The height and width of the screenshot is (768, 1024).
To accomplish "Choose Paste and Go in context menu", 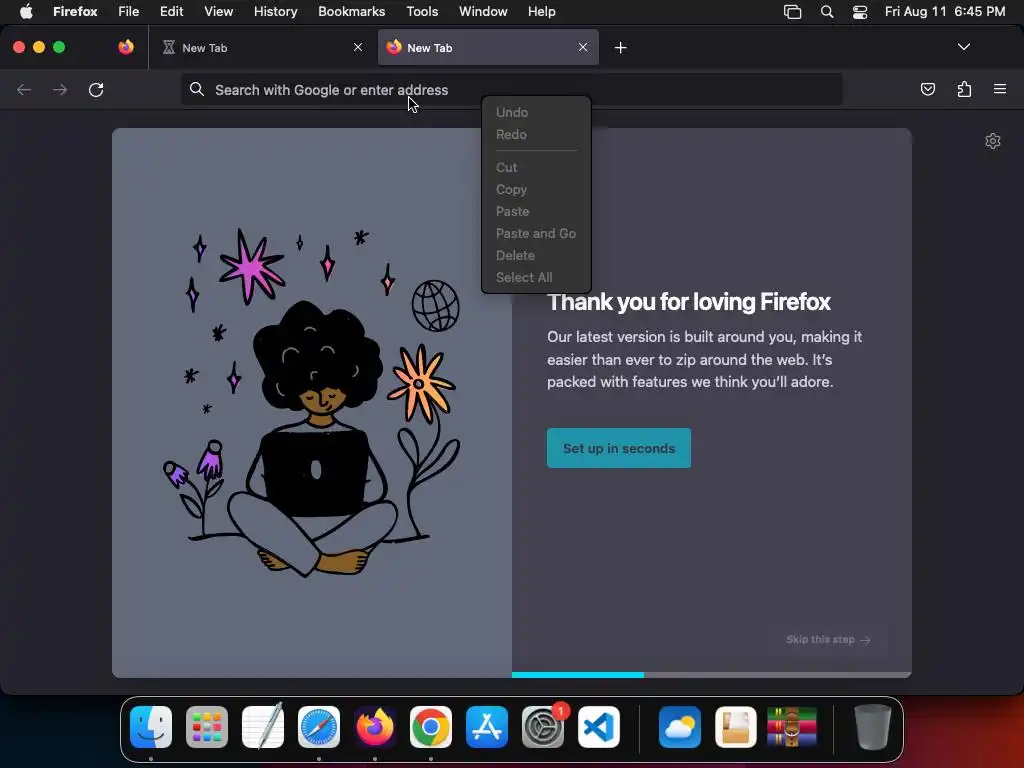I will [536, 233].
